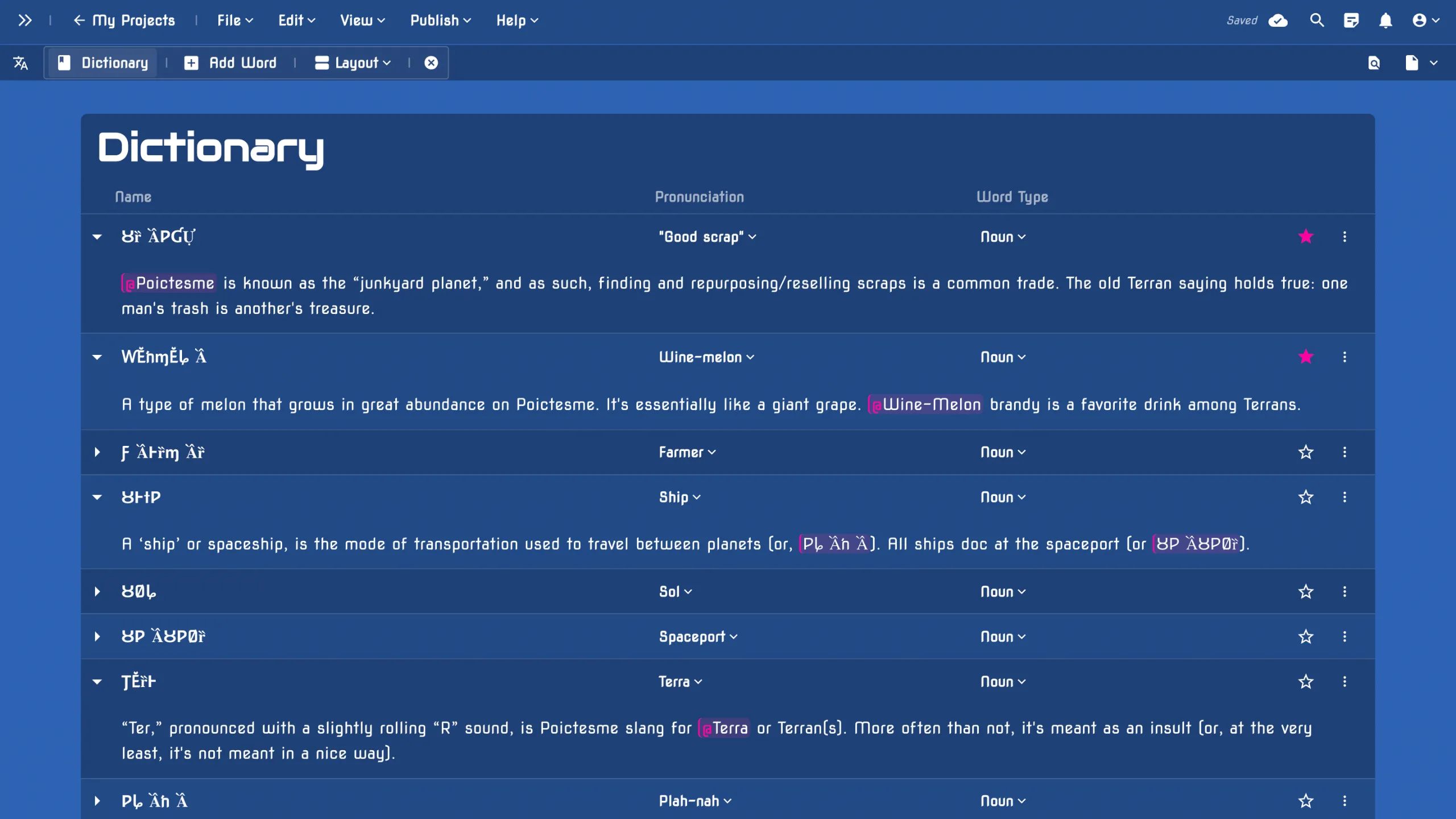Open the Spaceport pronunciation dropdown
The width and height of the screenshot is (1456, 819).
pos(698,636)
